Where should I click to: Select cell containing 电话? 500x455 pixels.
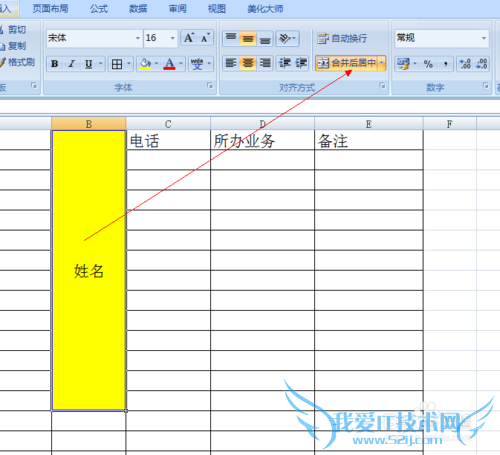168,140
